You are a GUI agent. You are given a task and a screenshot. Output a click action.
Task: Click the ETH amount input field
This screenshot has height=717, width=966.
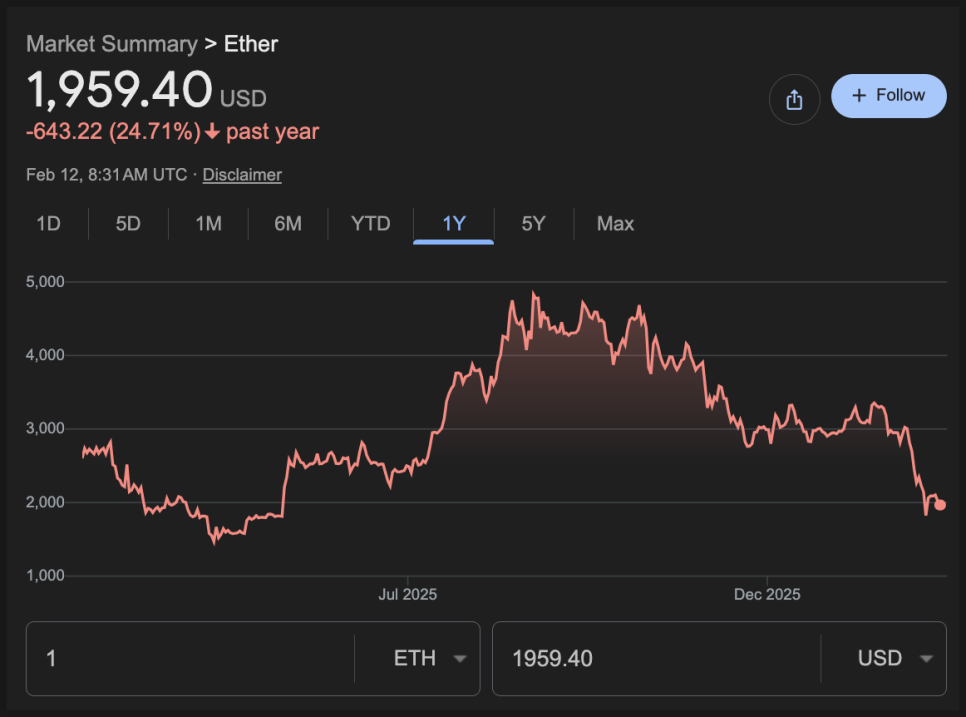[190, 658]
